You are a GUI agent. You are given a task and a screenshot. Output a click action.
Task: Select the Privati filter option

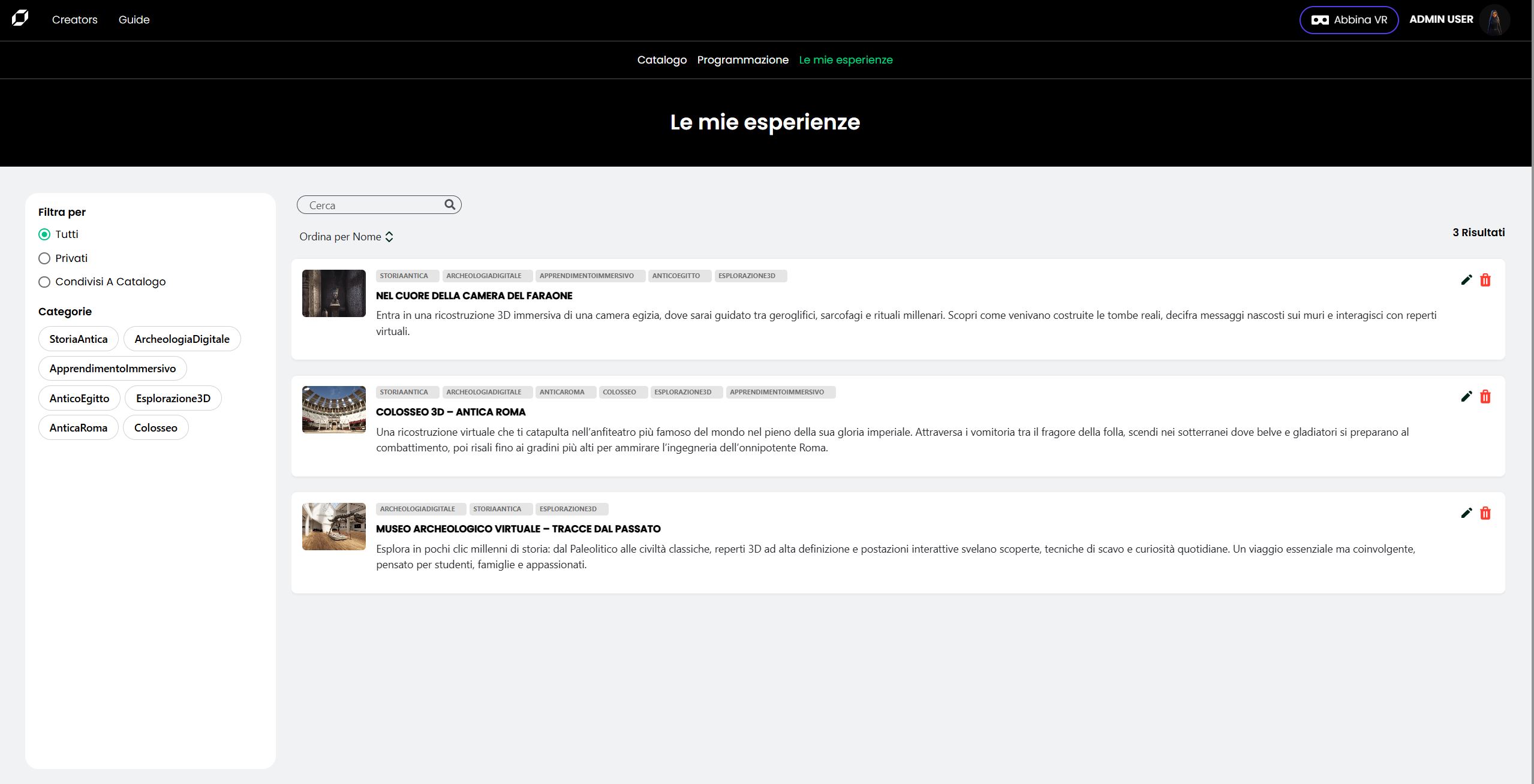pyautogui.click(x=44, y=258)
